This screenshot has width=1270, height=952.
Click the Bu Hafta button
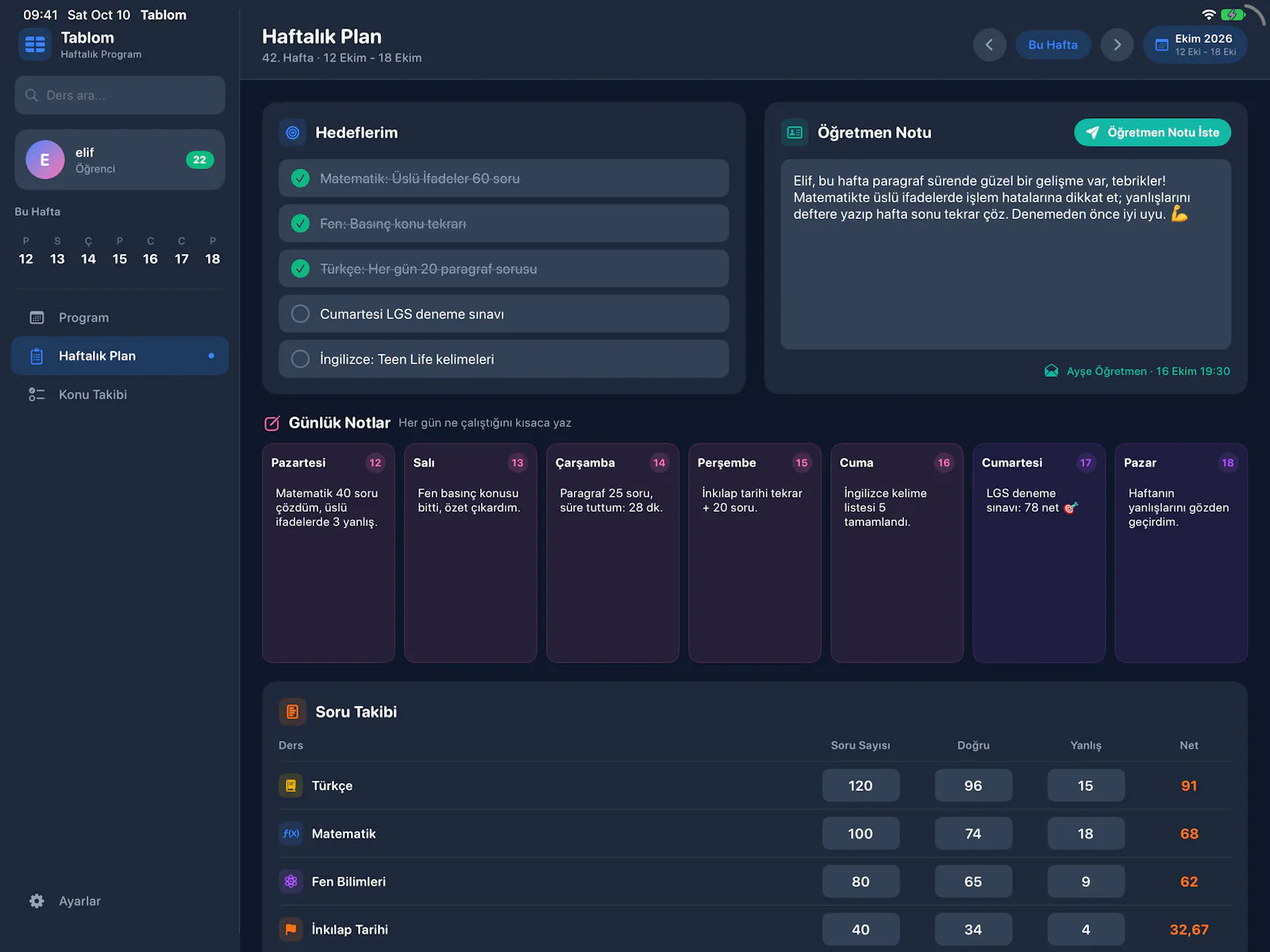pyautogui.click(x=1053, y=44)
